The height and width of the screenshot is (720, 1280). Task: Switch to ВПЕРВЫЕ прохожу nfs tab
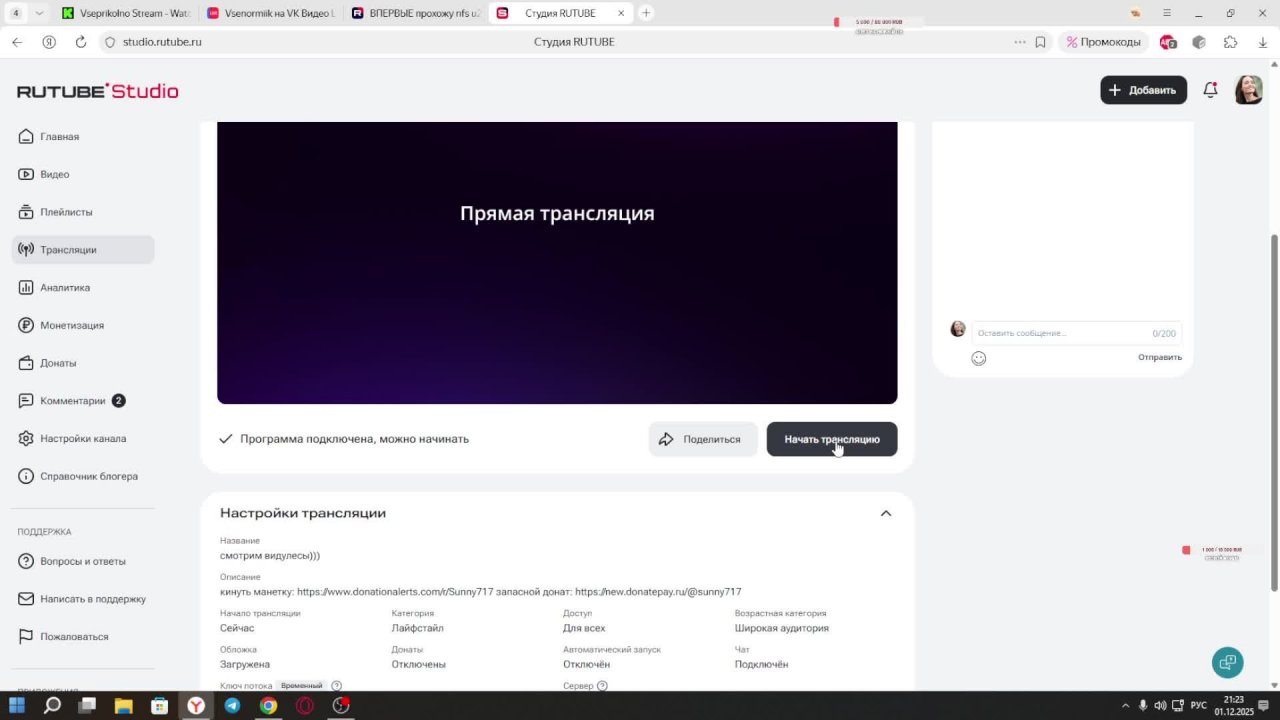416,13
